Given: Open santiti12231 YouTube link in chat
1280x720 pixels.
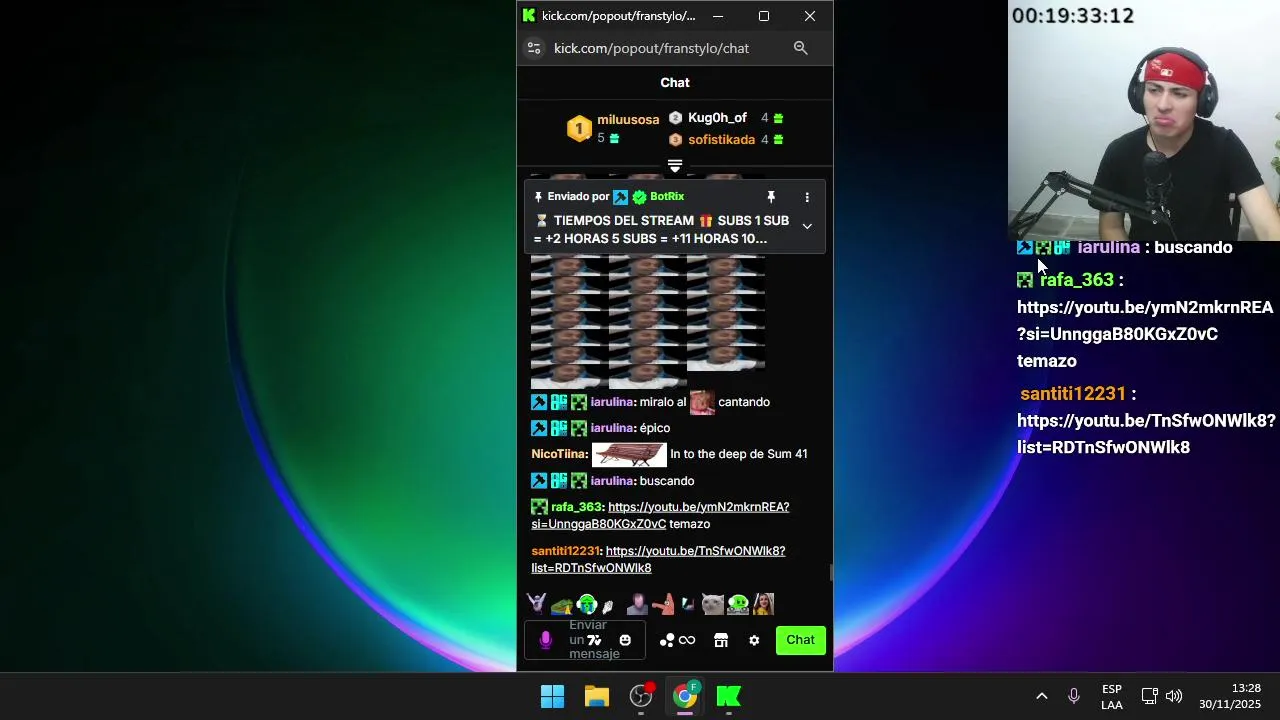Looking at the screenshot, I should 658,559.
